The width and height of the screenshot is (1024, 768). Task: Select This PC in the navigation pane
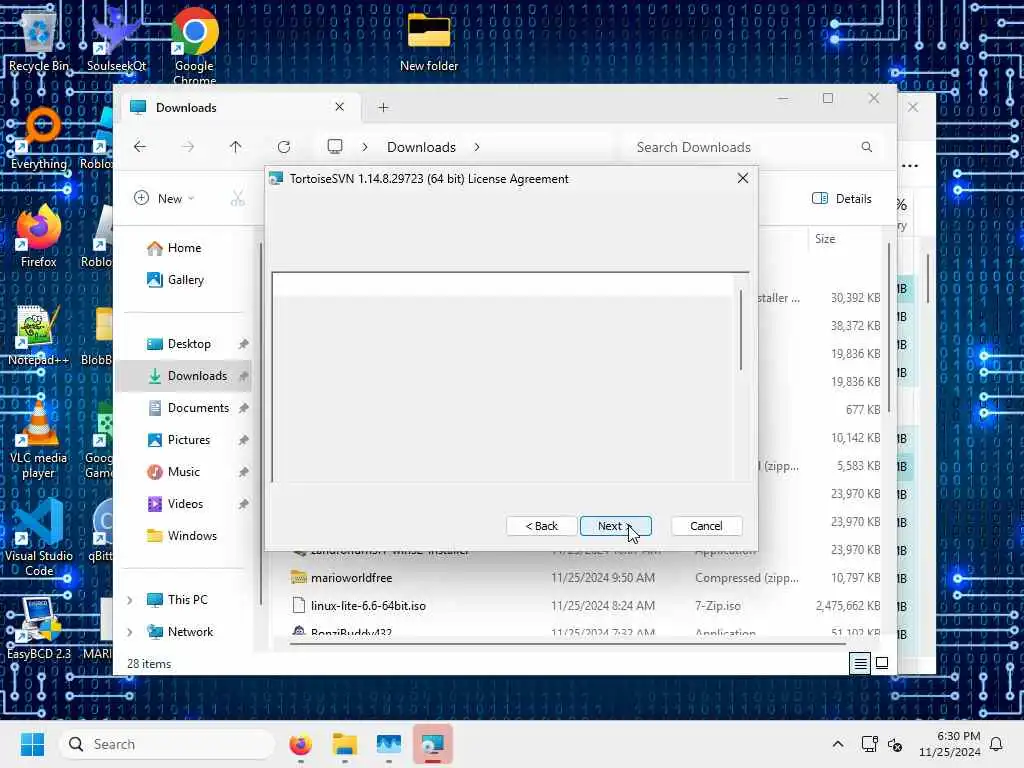tap(187, 600)
